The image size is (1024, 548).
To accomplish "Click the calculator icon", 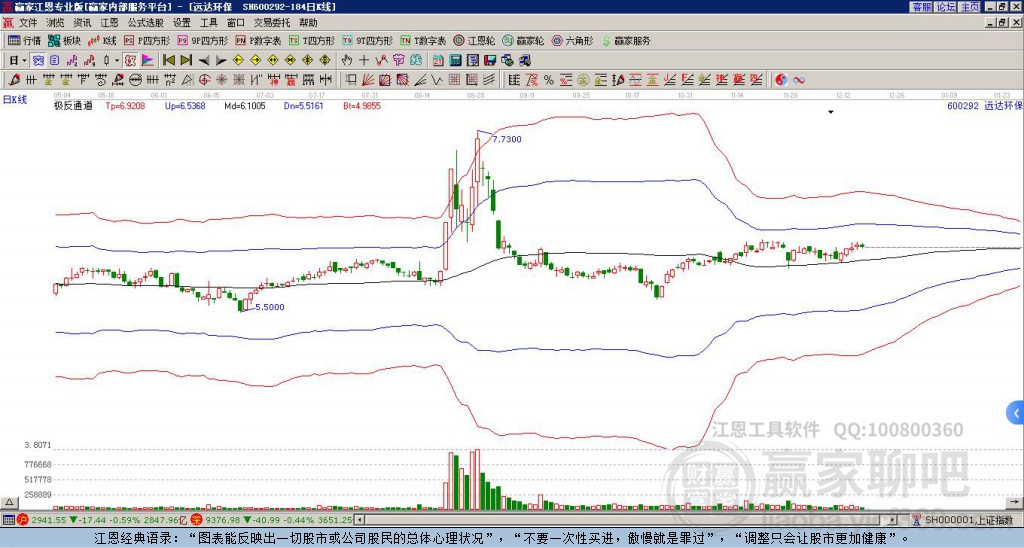I will pyautogui.click(x=455, y=60).
